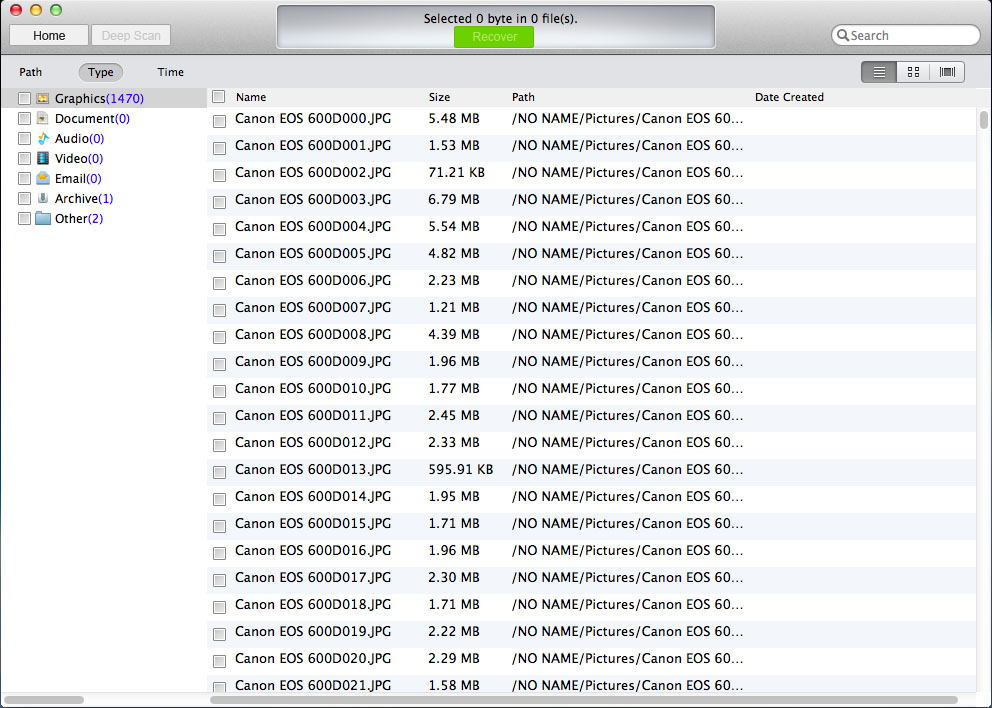
Task: Select the Audio(0) category label
Action: 79,139
